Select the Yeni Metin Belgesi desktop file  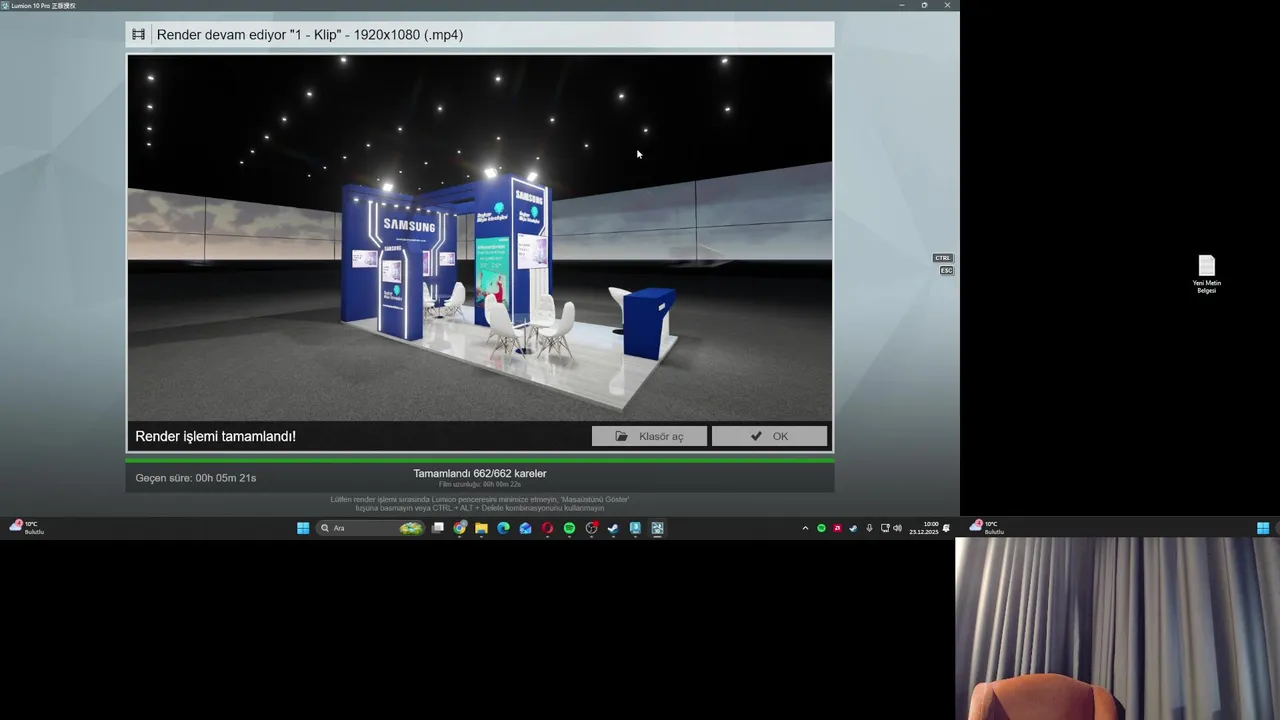[x=1207, y=274]
